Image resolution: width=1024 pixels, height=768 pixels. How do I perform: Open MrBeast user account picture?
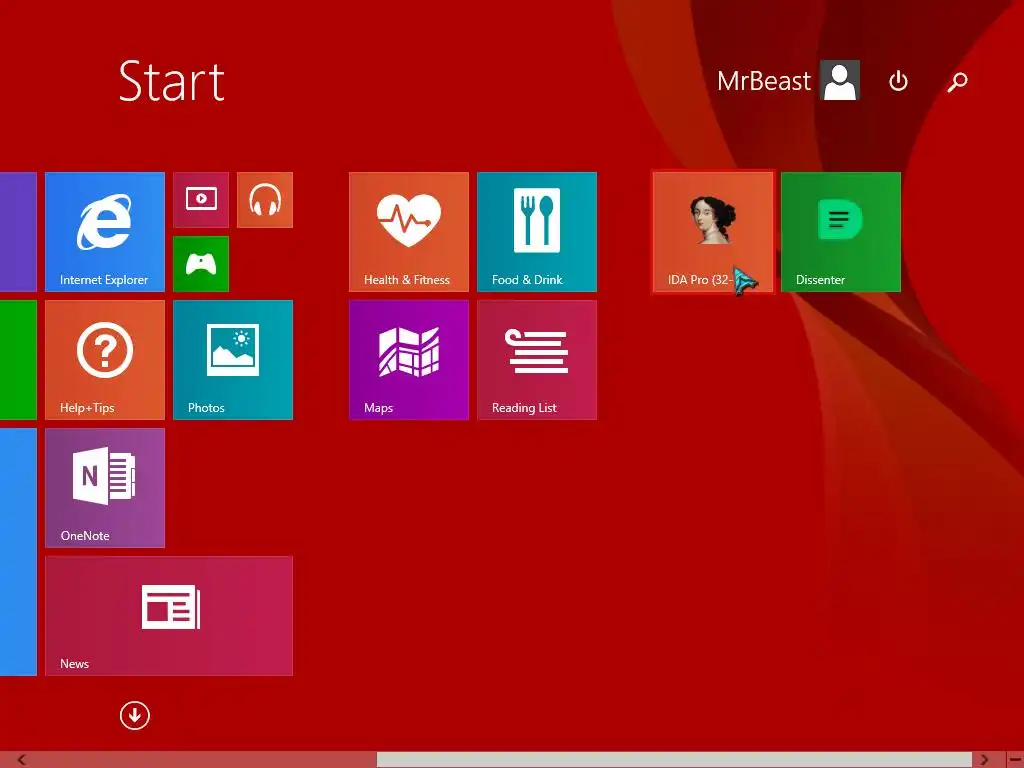pos(840,80)
